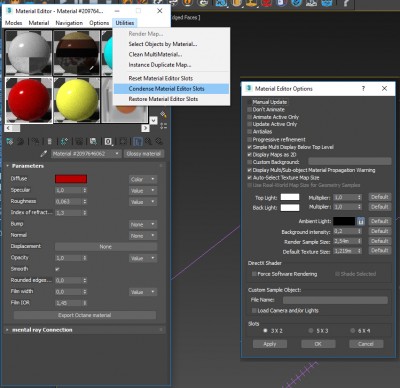This screenshot has width=400, height=388.
Task: Click the eyedropper pick material icon
Action: tap(44, 154)
